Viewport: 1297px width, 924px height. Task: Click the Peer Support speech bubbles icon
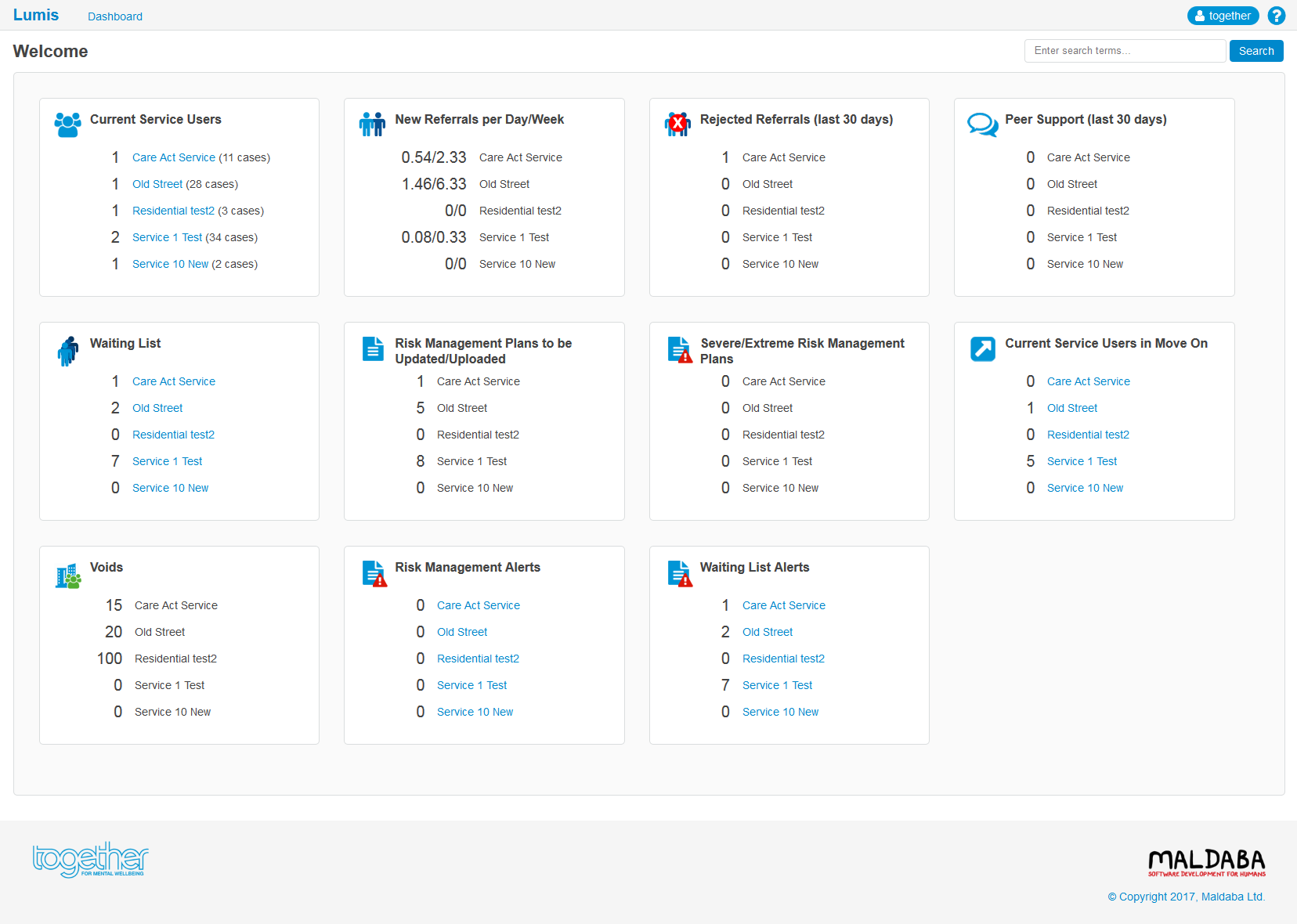(982, 124)
